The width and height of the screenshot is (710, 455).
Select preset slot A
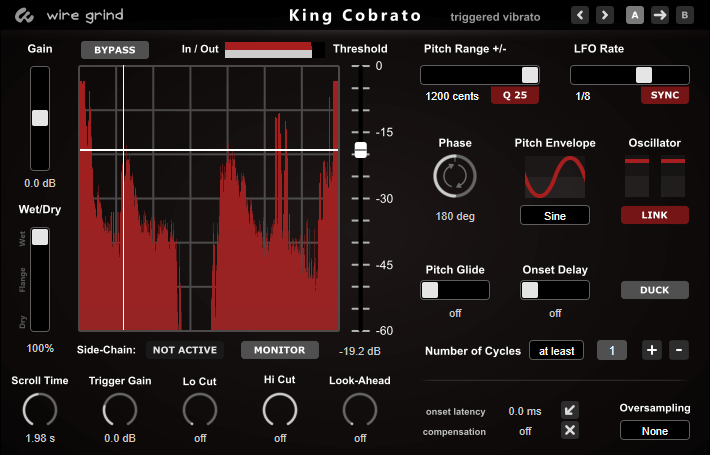[635, 15]
